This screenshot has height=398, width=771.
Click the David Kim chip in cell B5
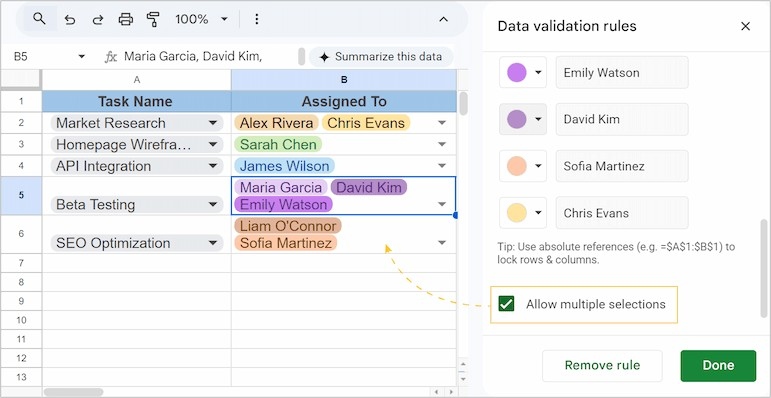(369, 187)
